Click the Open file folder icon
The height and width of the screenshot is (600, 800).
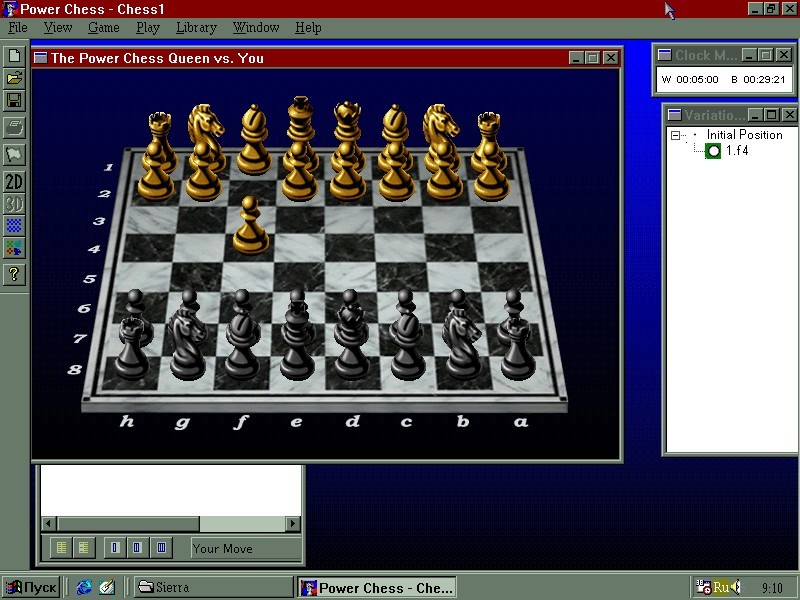[14, 78]
